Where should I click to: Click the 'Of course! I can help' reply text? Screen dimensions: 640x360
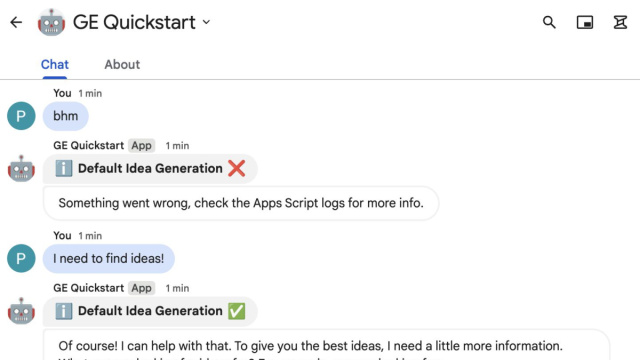tap(310, 346)
